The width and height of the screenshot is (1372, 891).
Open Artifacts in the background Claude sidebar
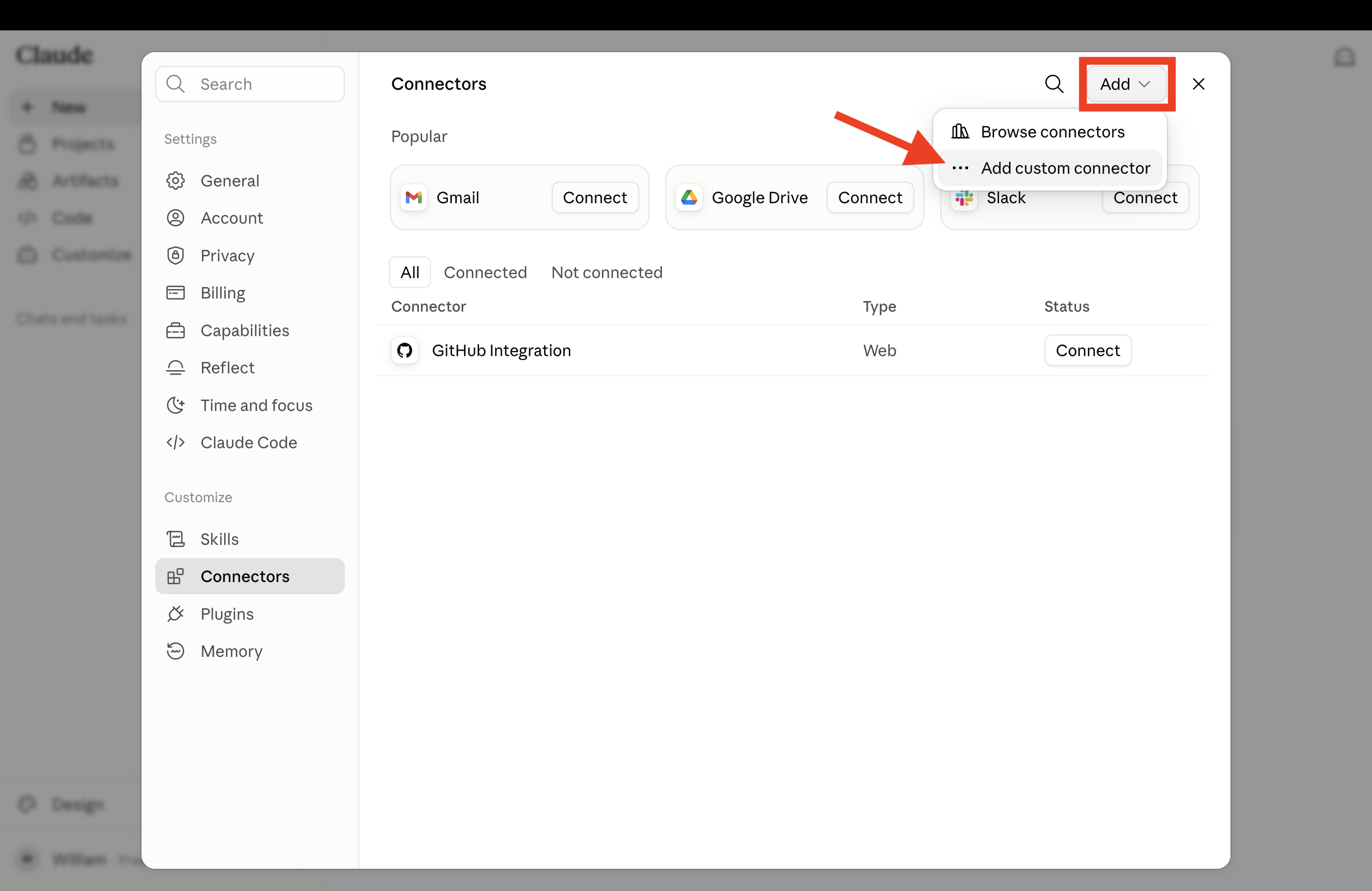[x=75, y=181]
